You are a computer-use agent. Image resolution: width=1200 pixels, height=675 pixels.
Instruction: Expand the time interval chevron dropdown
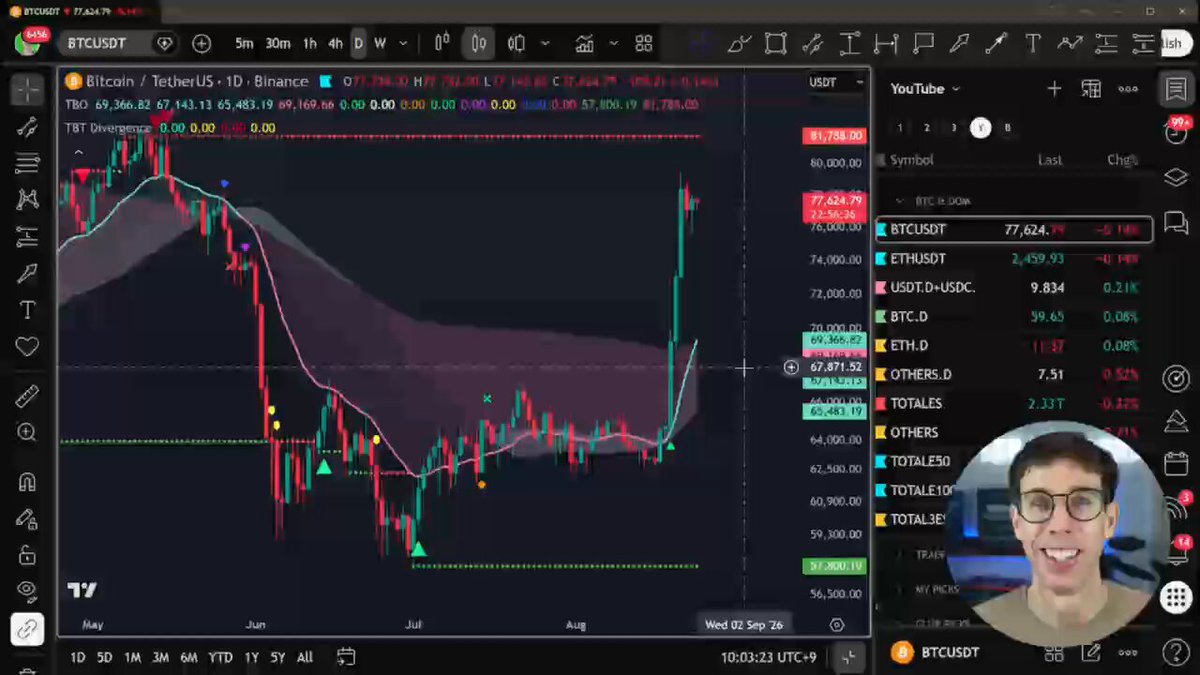[403, 44]
